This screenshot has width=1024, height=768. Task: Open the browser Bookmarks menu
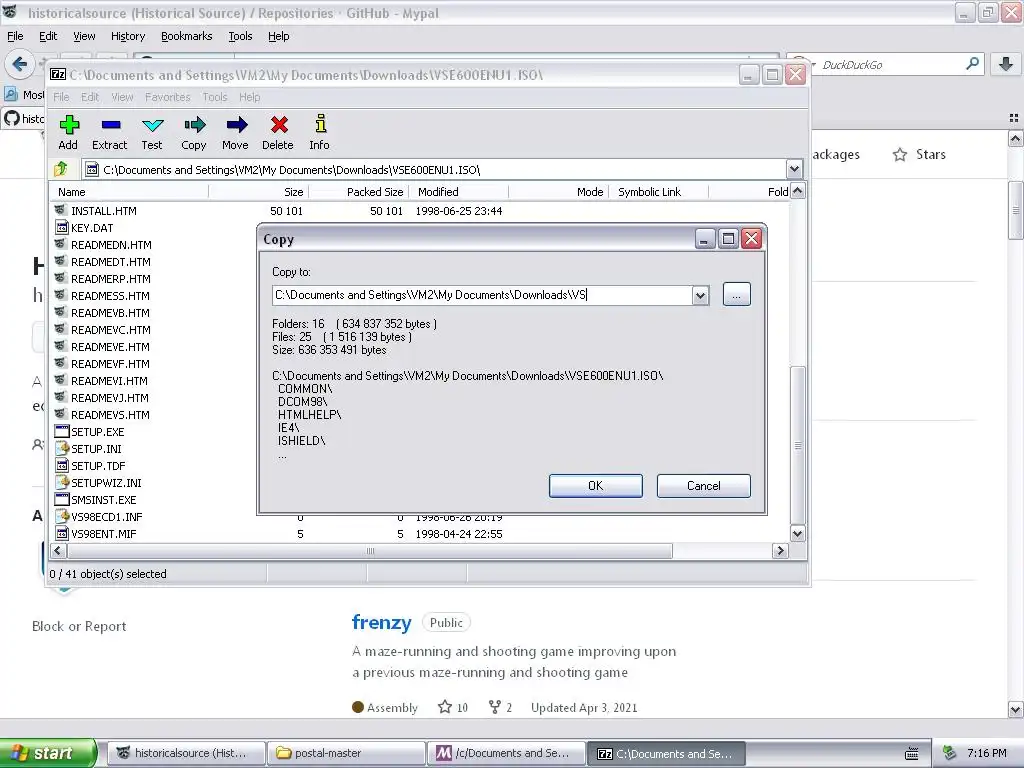tap(186, 36)
